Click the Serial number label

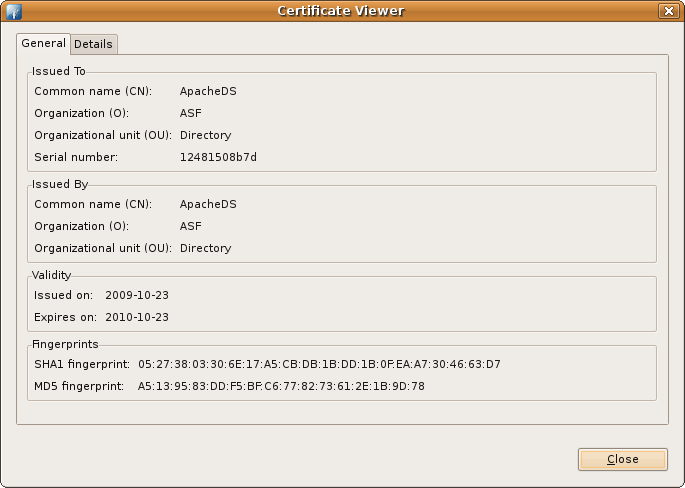(76, 157)
